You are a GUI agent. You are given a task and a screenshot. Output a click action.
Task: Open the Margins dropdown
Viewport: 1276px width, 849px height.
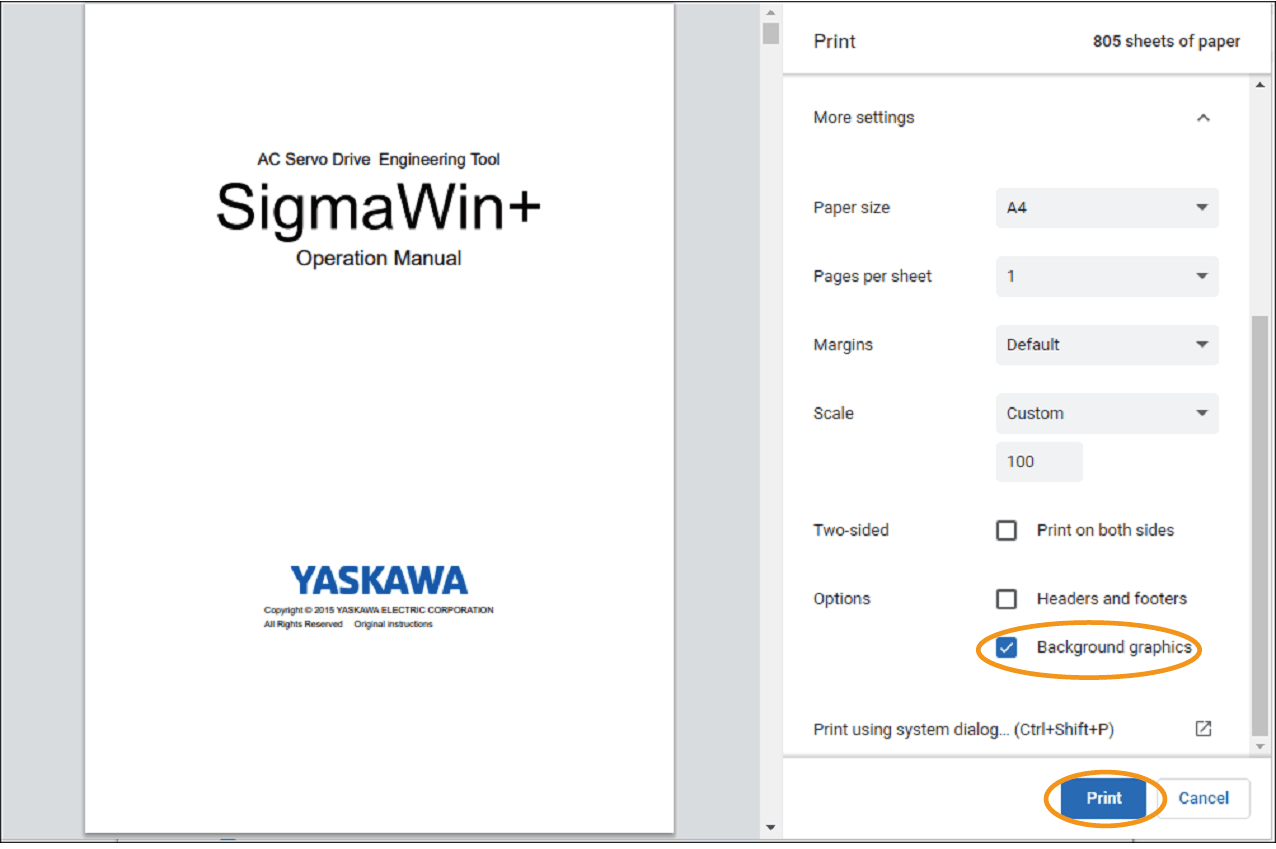click(1107, 345)
